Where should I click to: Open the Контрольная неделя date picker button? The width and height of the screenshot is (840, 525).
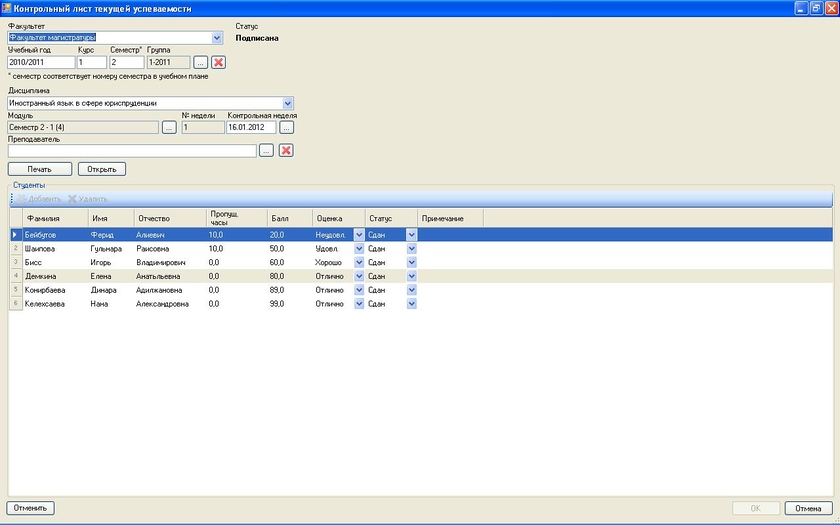(x=286, y=127)
